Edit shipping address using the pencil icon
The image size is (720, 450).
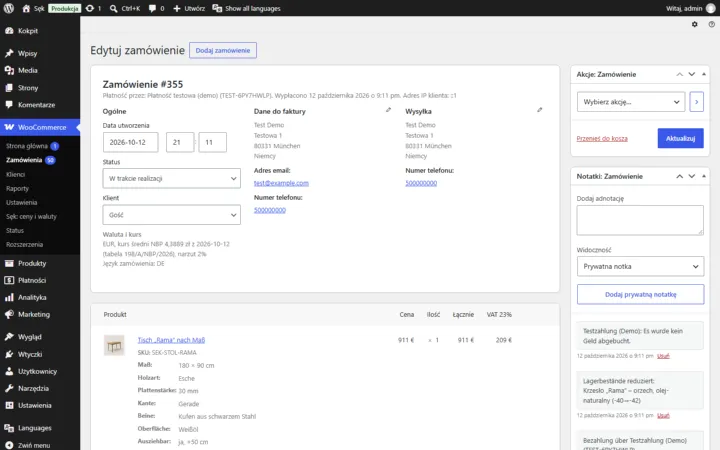tap(540, 110)
